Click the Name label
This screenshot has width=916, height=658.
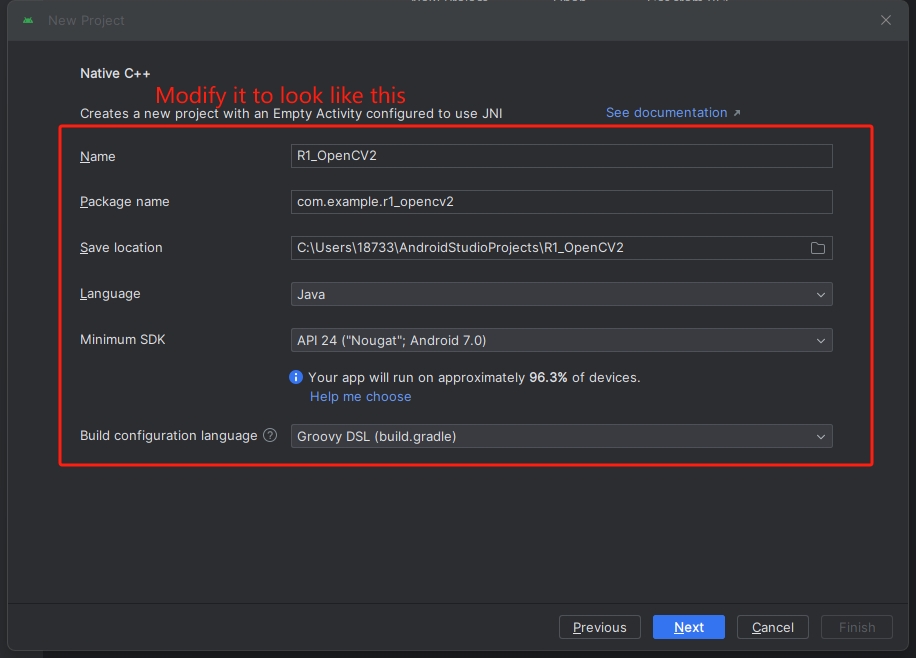pyautogui.click(x=98, y=157)
